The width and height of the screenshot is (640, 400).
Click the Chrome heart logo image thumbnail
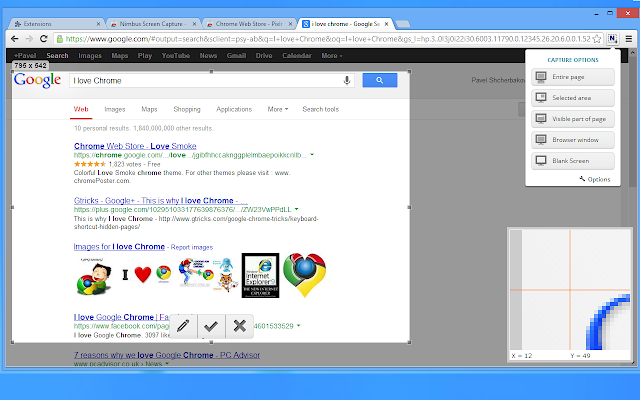coord(304,275)
